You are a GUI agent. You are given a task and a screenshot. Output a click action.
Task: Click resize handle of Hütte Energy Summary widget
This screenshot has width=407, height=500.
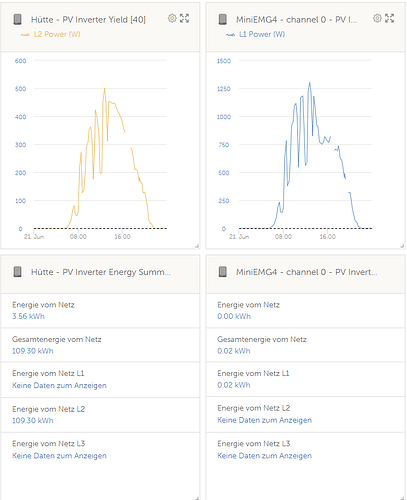tap(197, 498)
